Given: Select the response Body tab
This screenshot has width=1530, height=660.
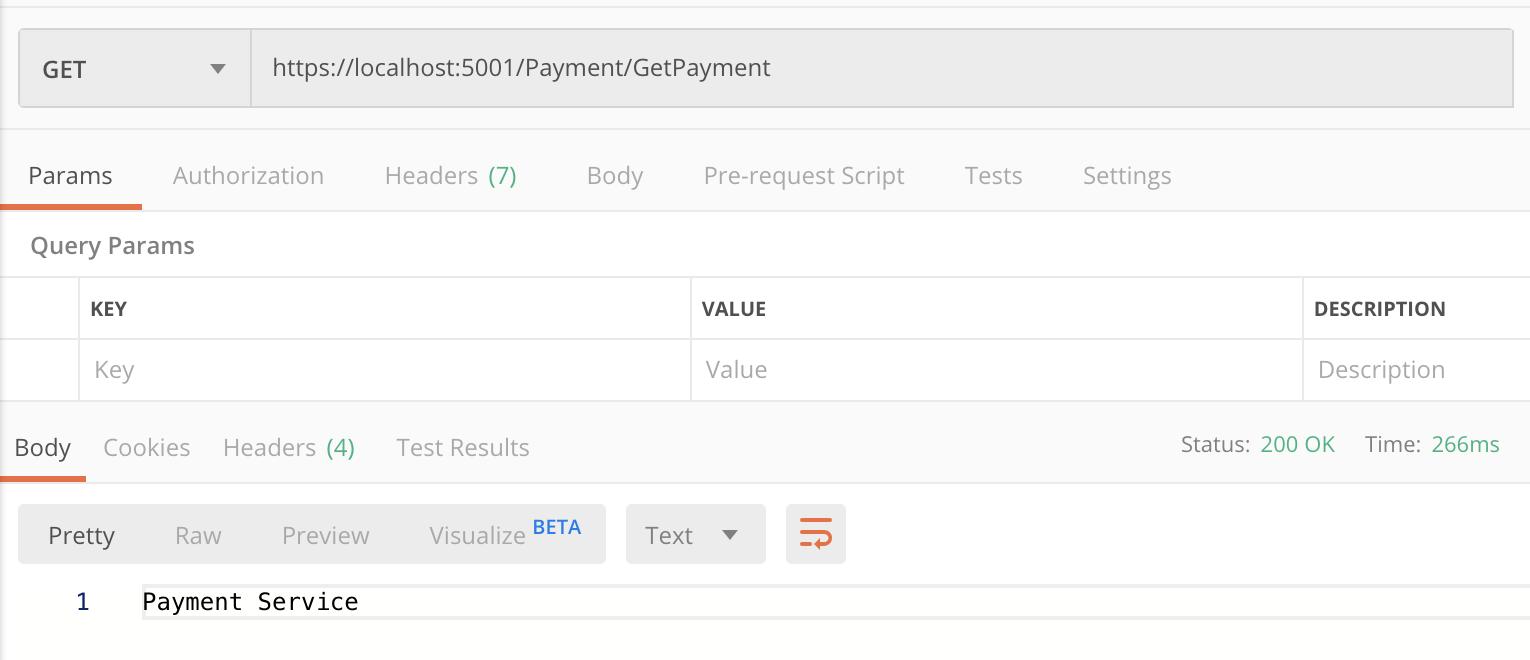Looking at the screenshot, I should tap(42, 447).
